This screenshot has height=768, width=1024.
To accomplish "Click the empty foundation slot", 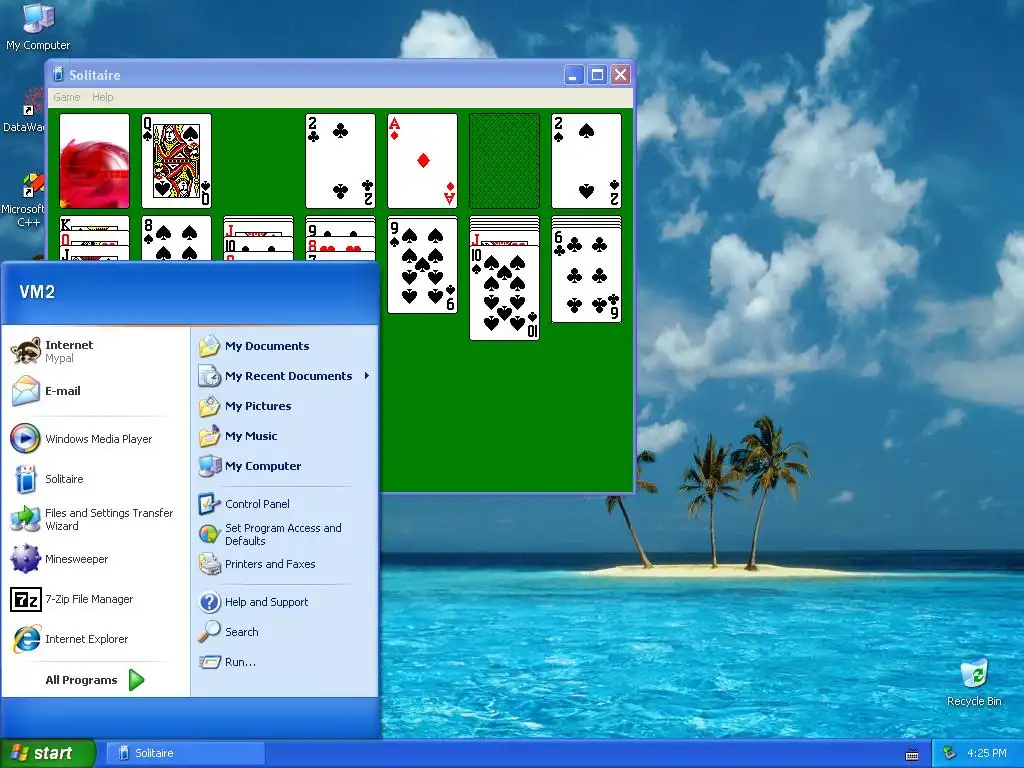I will tap(504, 161).
